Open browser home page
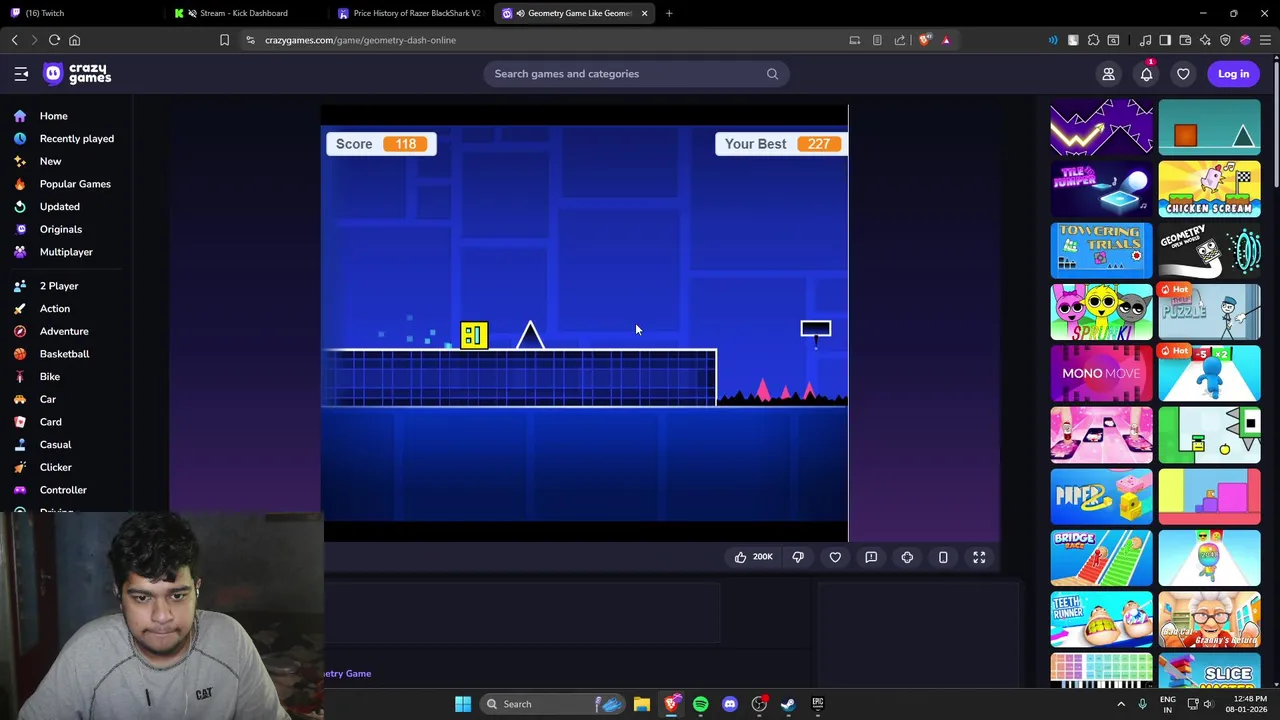This screenshot has height=720, width=1280. click(74, 40)
